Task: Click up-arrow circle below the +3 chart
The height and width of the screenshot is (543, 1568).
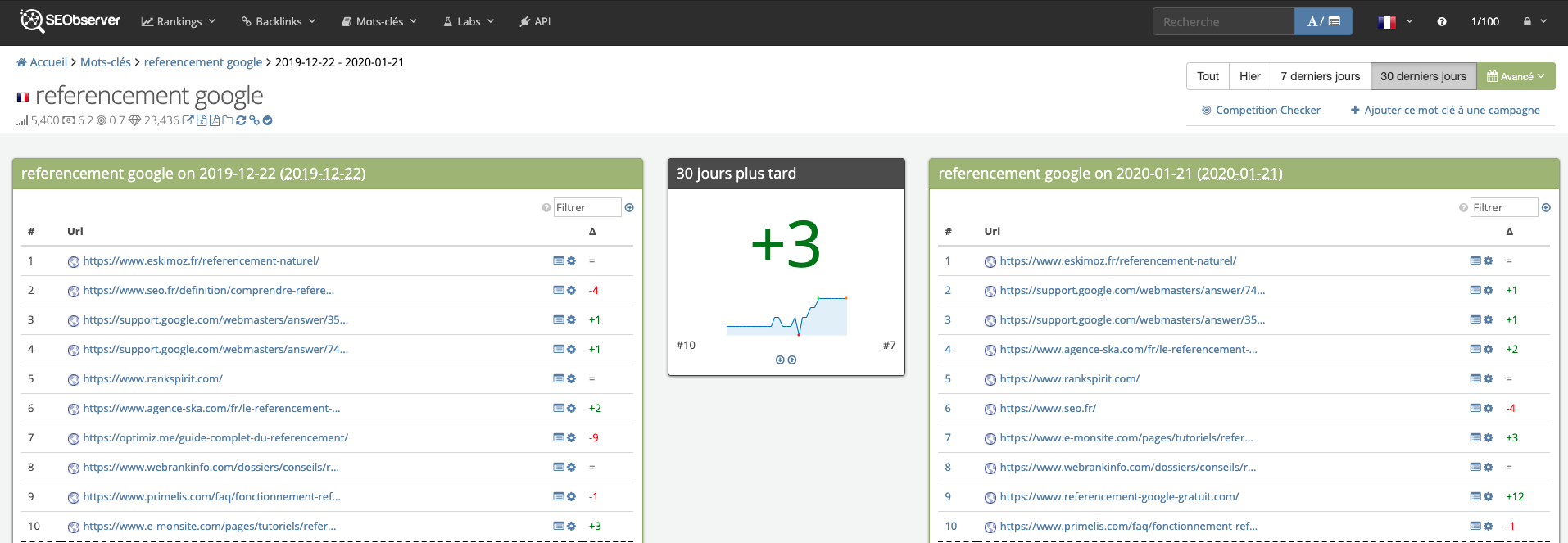Action: (792, 360)
